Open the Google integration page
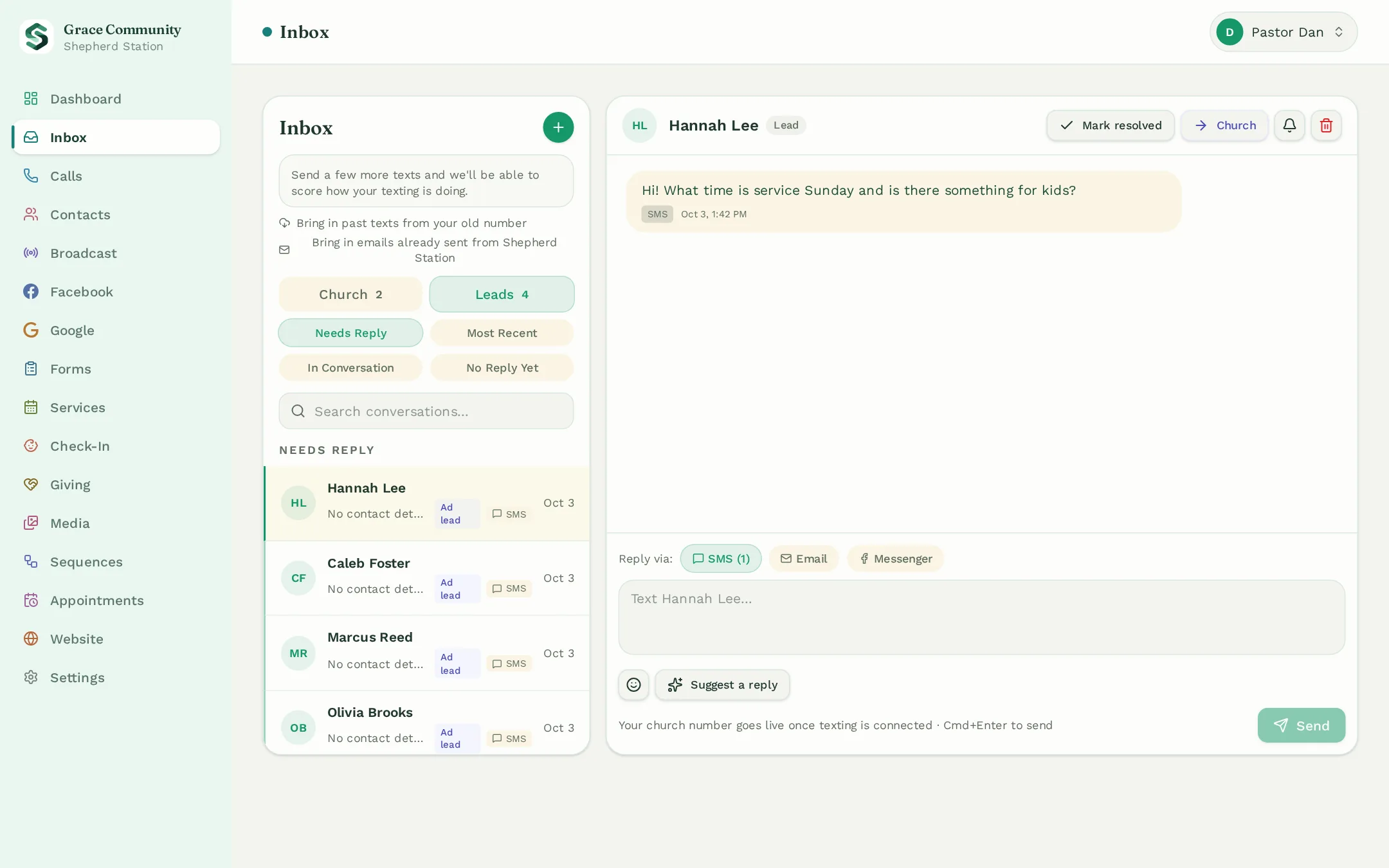 click(116, 330)
